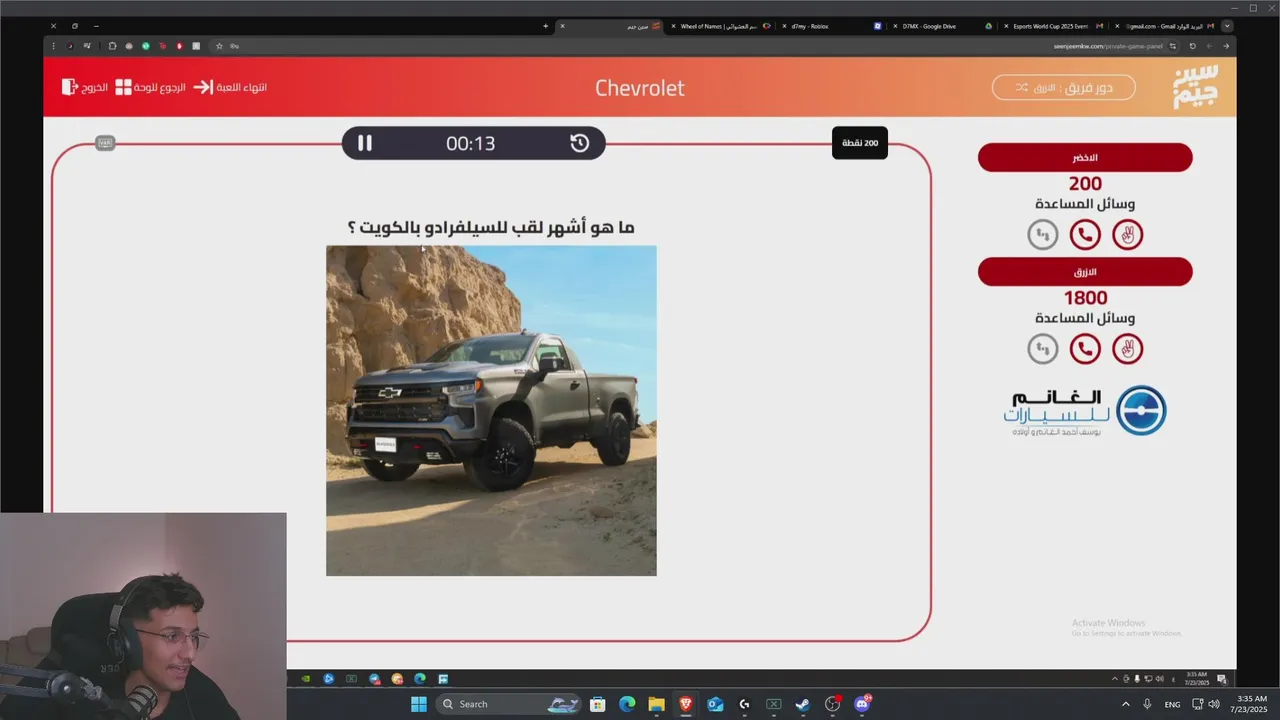Click the question text about Silverado nickname
This screenshot has width=1280, height=720.
491,227
